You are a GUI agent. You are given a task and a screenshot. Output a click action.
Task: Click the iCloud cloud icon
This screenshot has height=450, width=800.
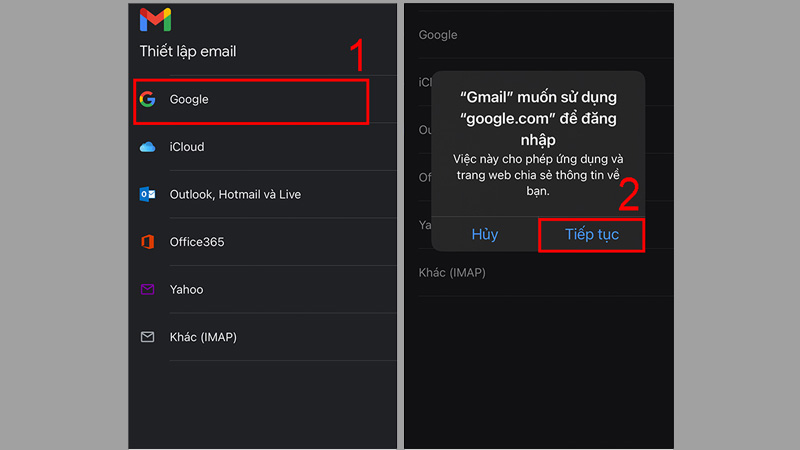point(147,147)
